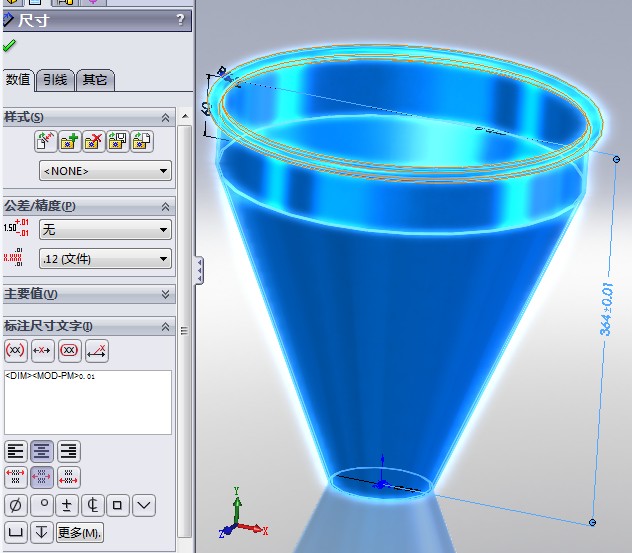Insert square symbol
Screen dimensions: 632x553
point(118,505)
